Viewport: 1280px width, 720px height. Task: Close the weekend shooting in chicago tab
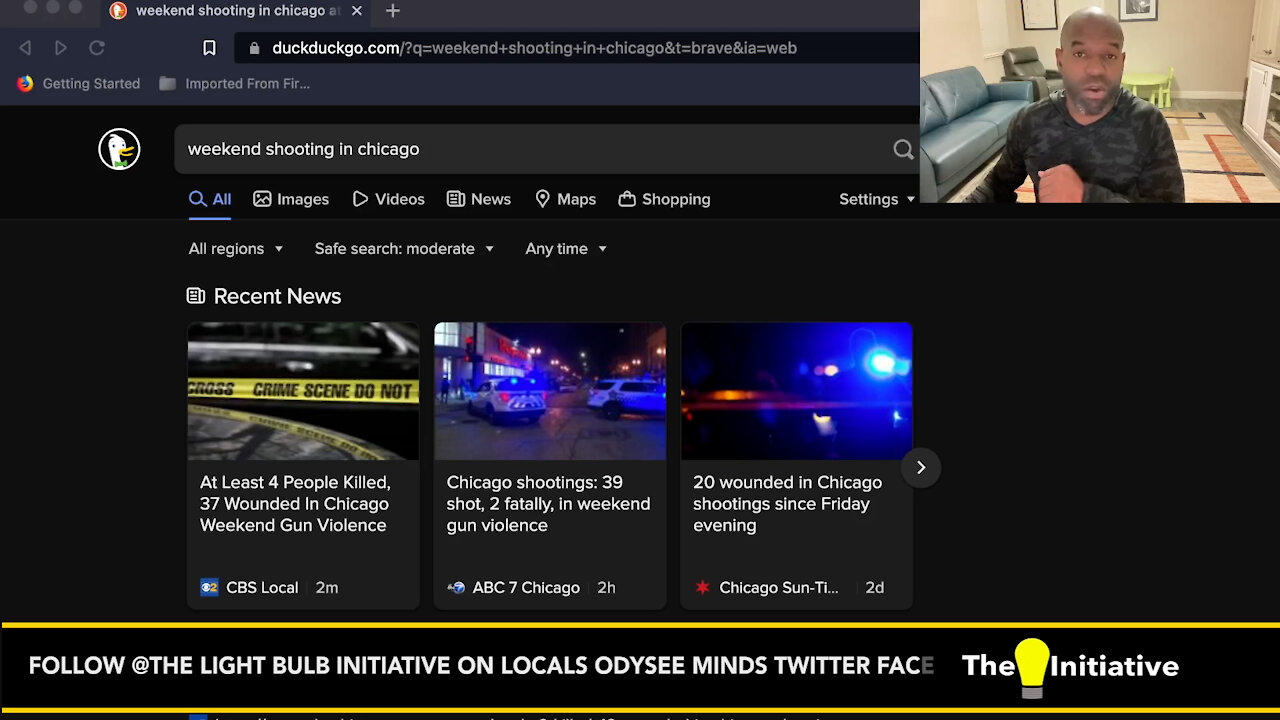pyautogui.click(x=356, y=11)
